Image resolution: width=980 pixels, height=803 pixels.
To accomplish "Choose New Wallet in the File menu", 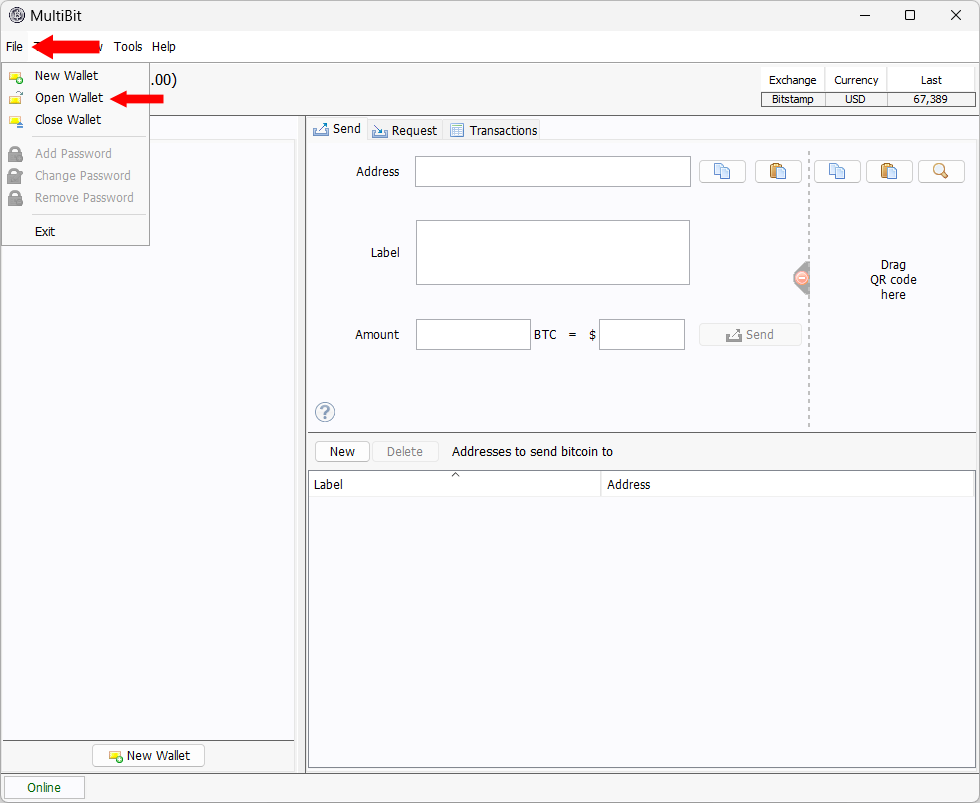I will 66,75.
